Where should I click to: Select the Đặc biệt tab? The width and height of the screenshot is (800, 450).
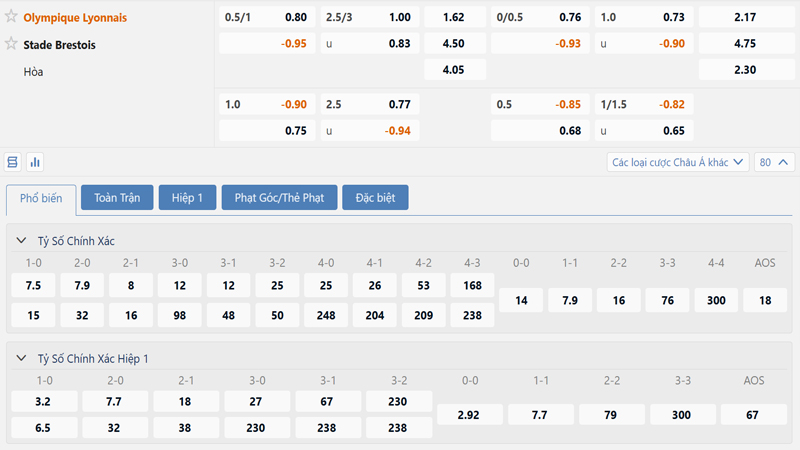tap(375, 198)
